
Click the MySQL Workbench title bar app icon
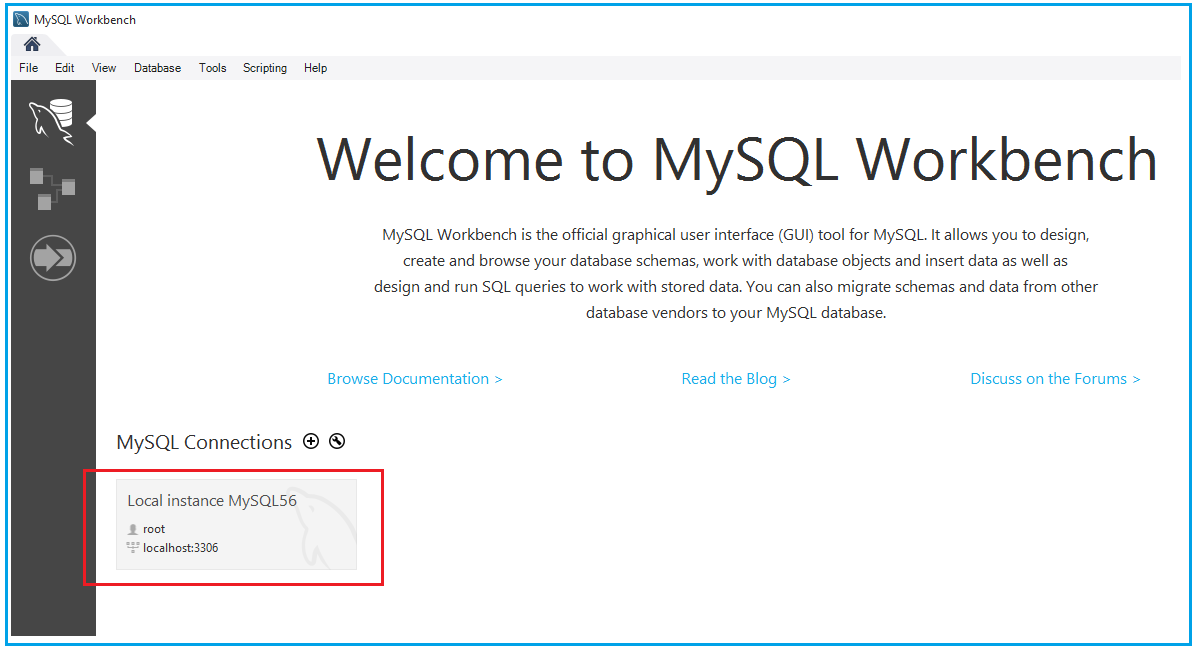[21, 19]
